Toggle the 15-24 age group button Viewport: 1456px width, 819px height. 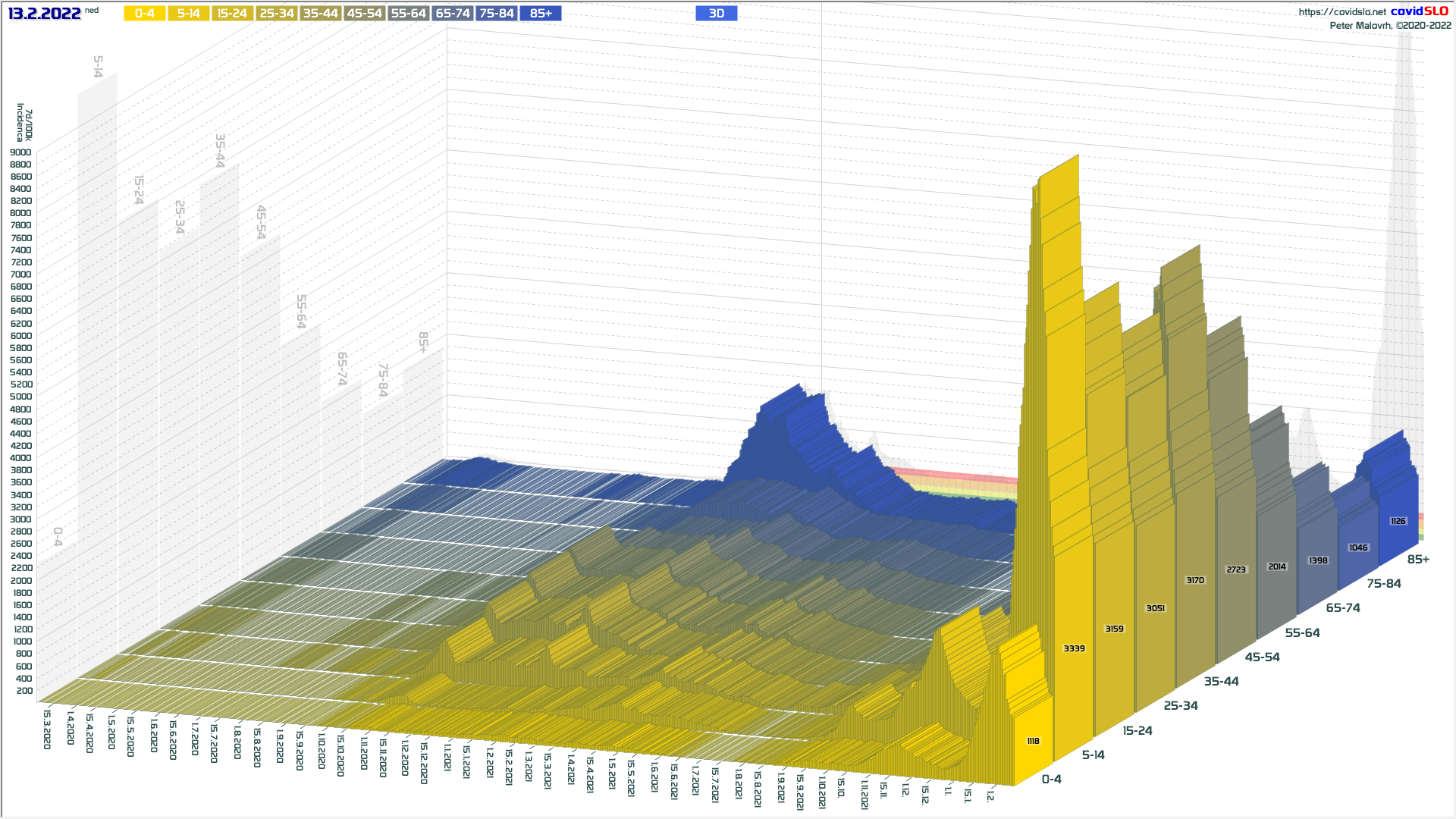(232, 14)
